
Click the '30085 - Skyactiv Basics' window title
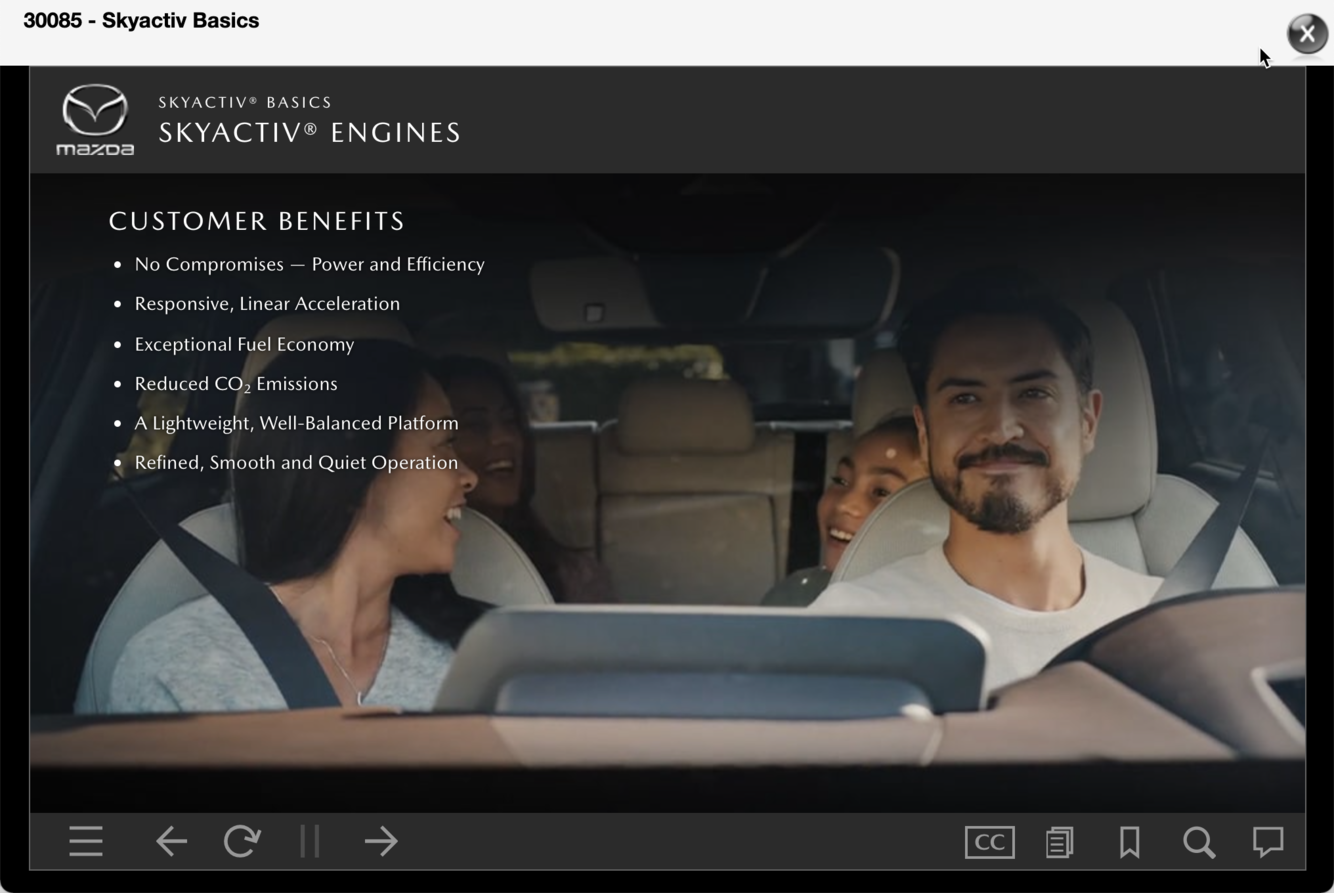141,21
